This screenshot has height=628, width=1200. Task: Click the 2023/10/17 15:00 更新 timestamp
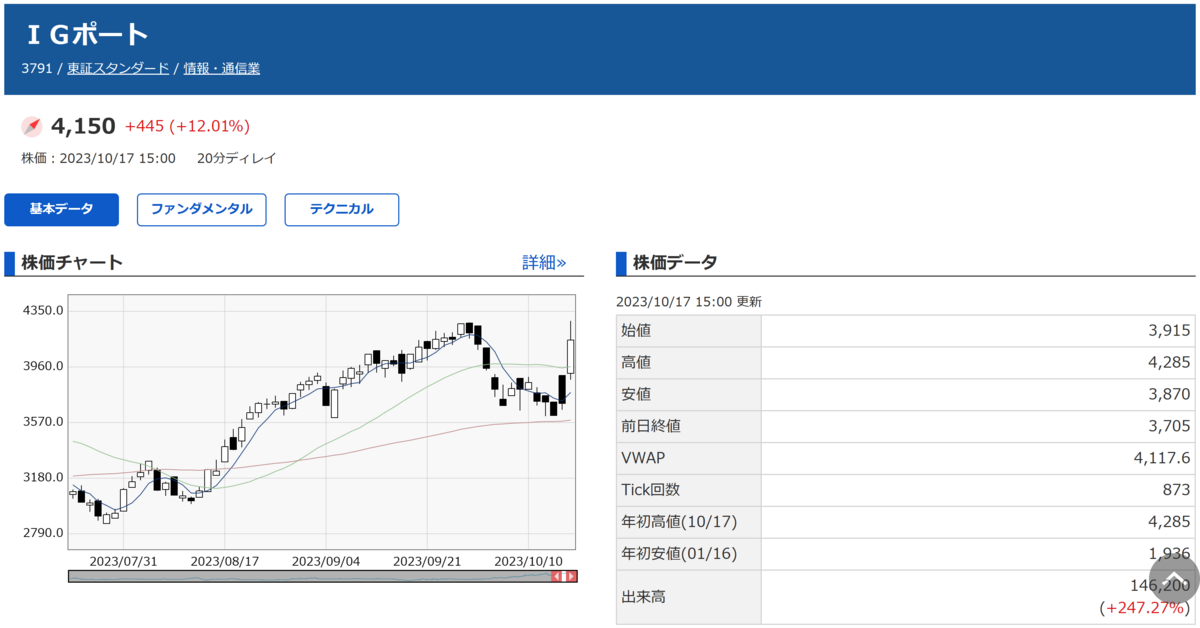(688, 301)
